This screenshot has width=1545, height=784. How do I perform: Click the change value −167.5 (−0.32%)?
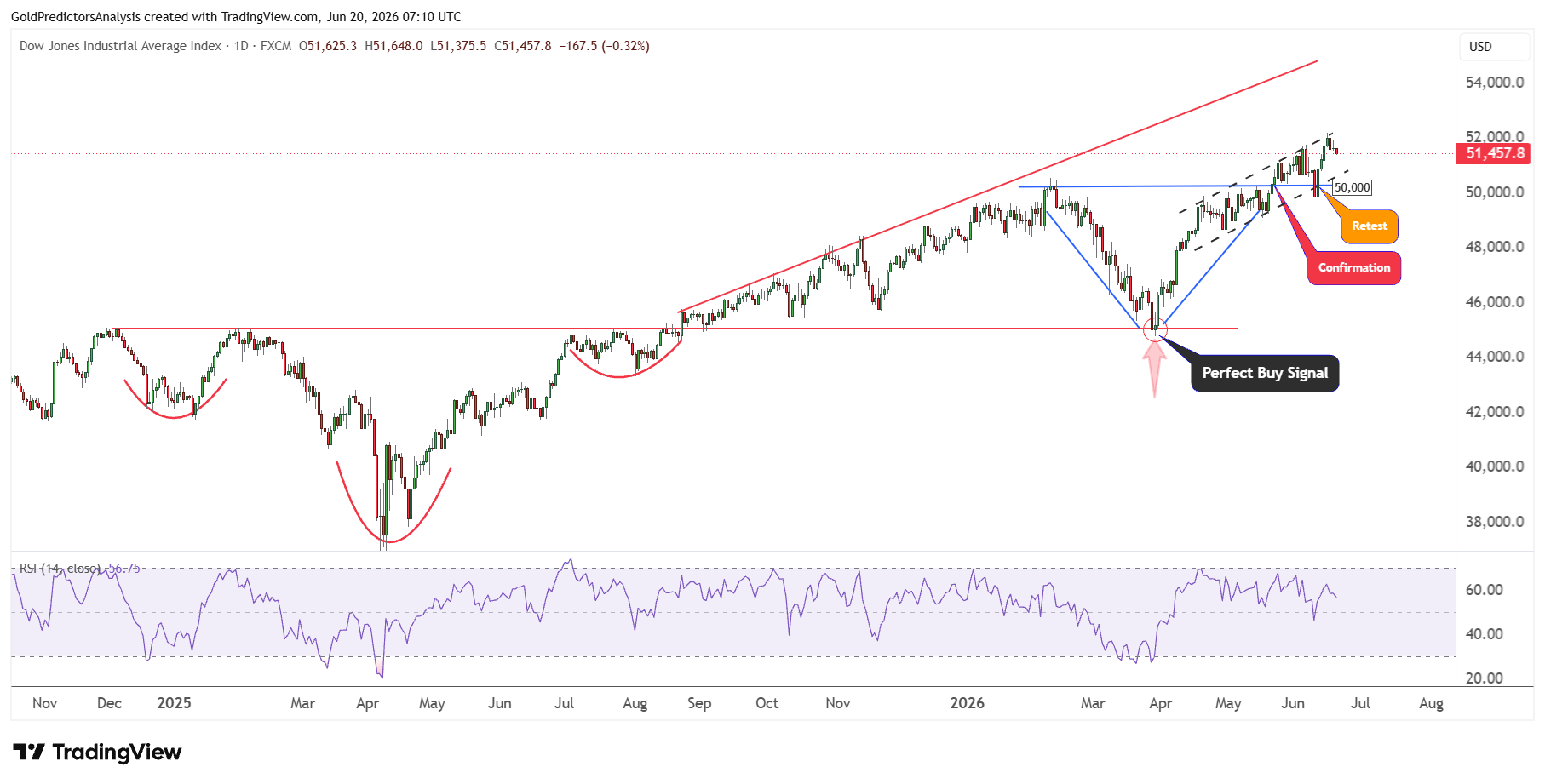[x=604, y=46]
